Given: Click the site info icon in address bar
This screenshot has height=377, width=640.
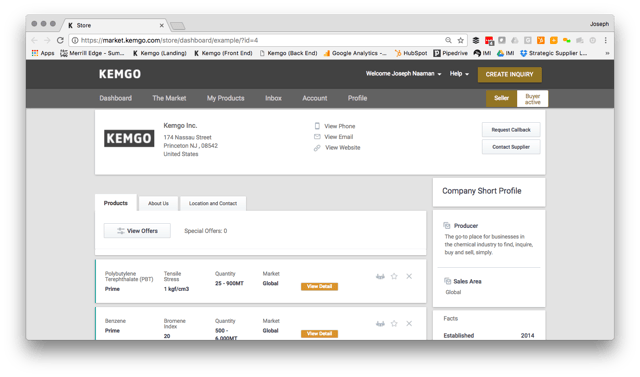Looking at the screenshot, I should pyautogui.click(x=75, y=40).
